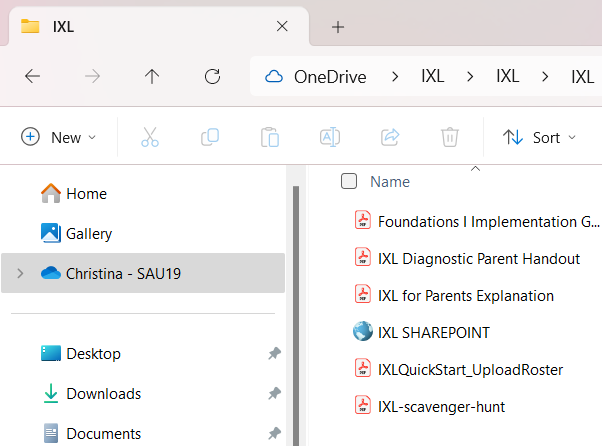Go up one folder level
This screenshot has height=446, width=602.
click(x=152, y=76)
